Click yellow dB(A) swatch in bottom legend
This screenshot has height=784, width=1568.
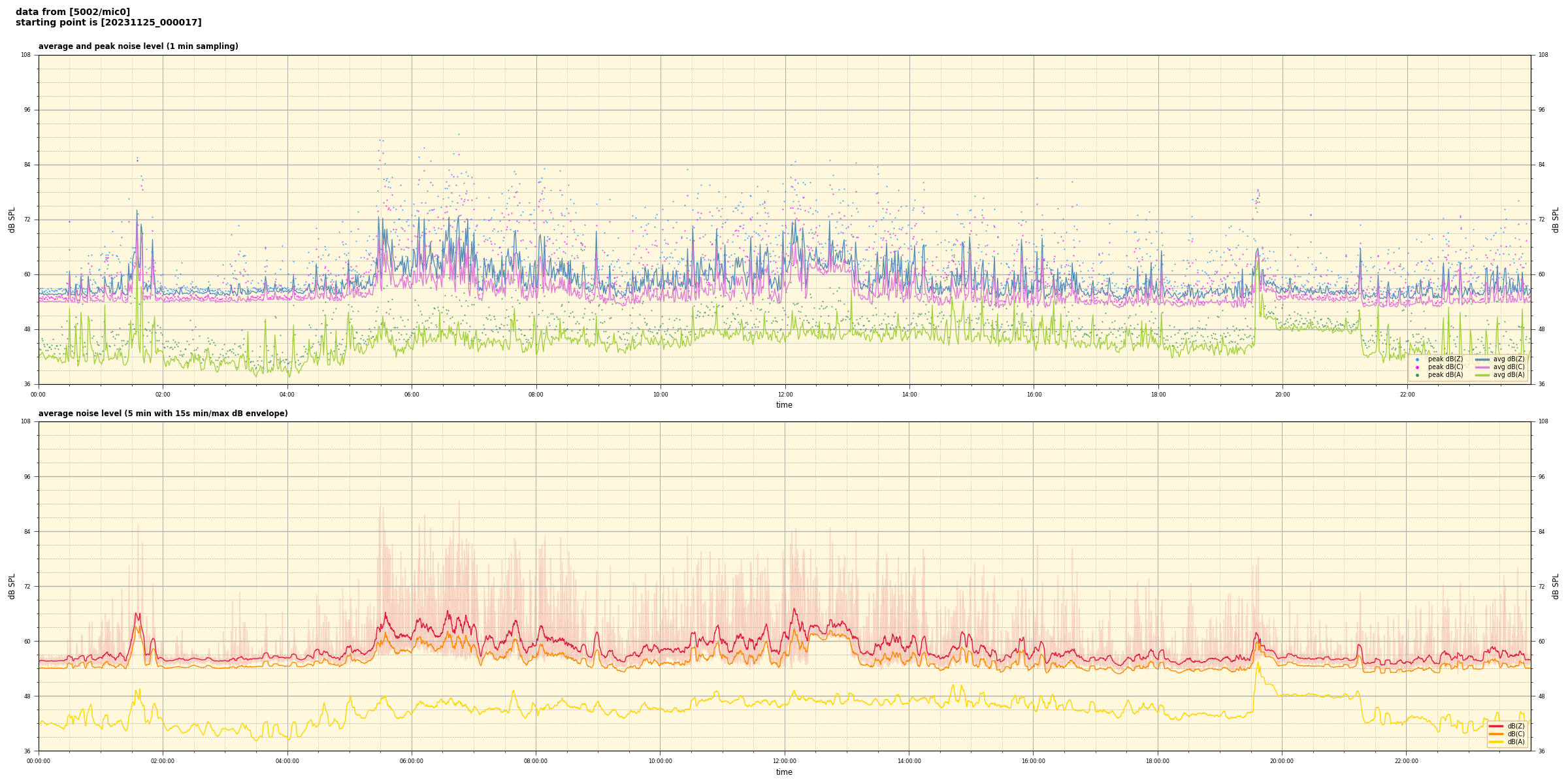point(1496,742)
